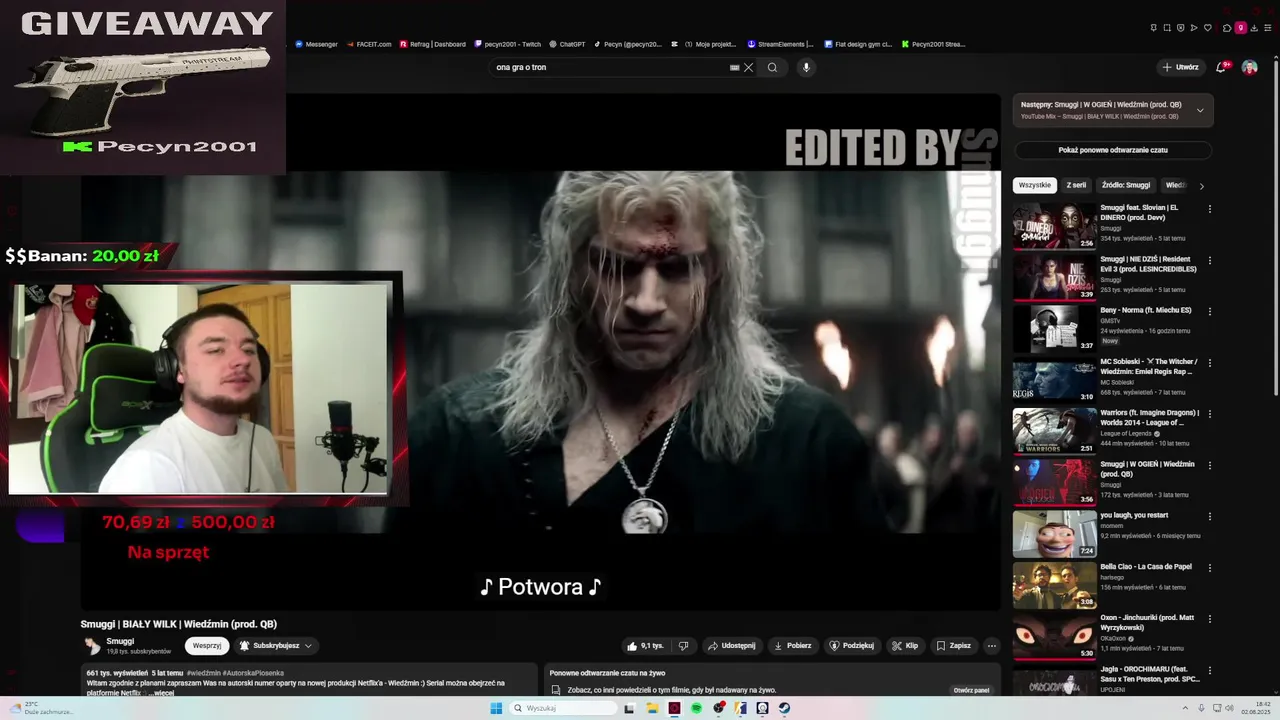Submit search with the magnifier icon
The height and width of the screenshot is (720, 1280).
click(x=772, y=67)
